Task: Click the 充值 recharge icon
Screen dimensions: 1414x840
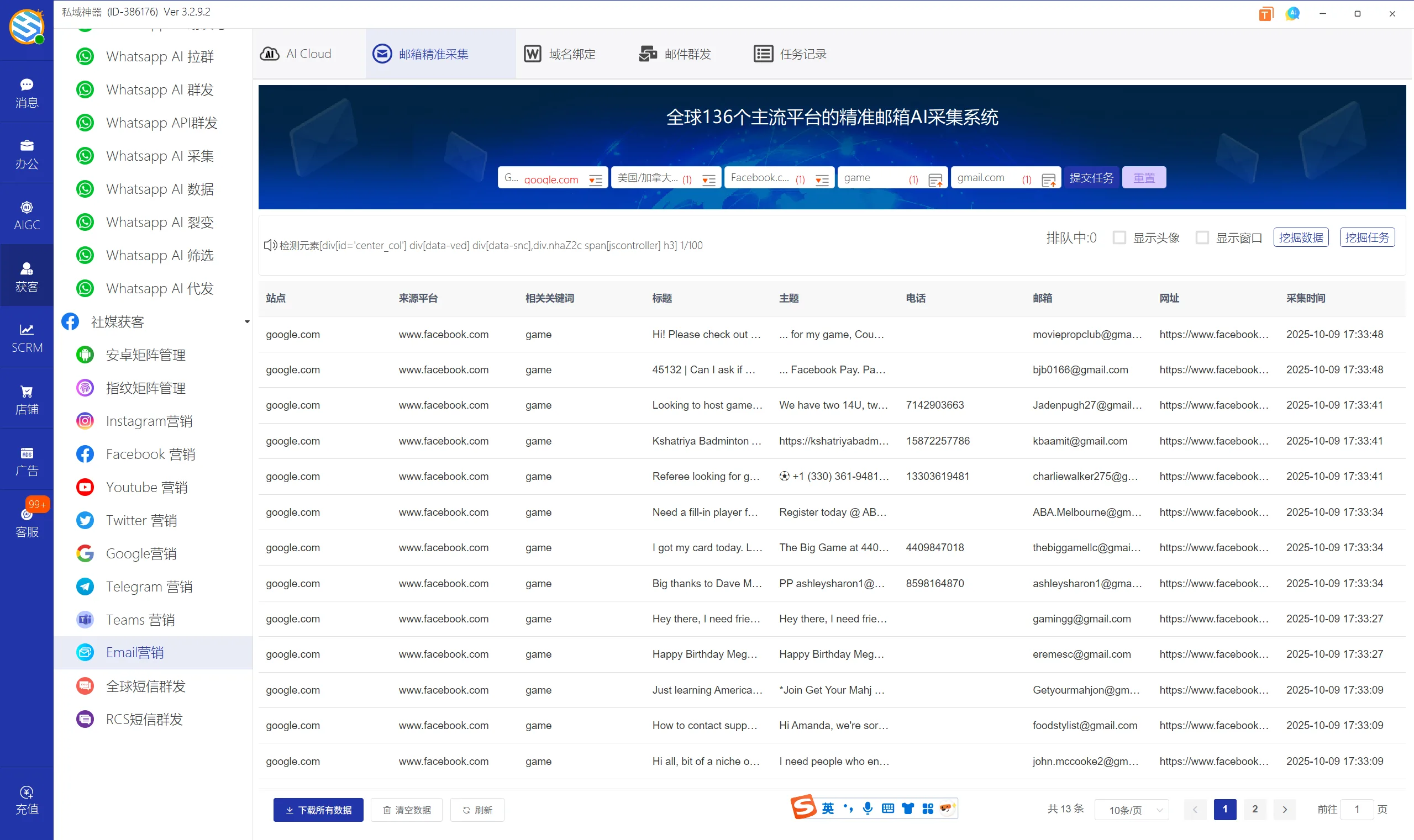Action: tap(27, 799)
